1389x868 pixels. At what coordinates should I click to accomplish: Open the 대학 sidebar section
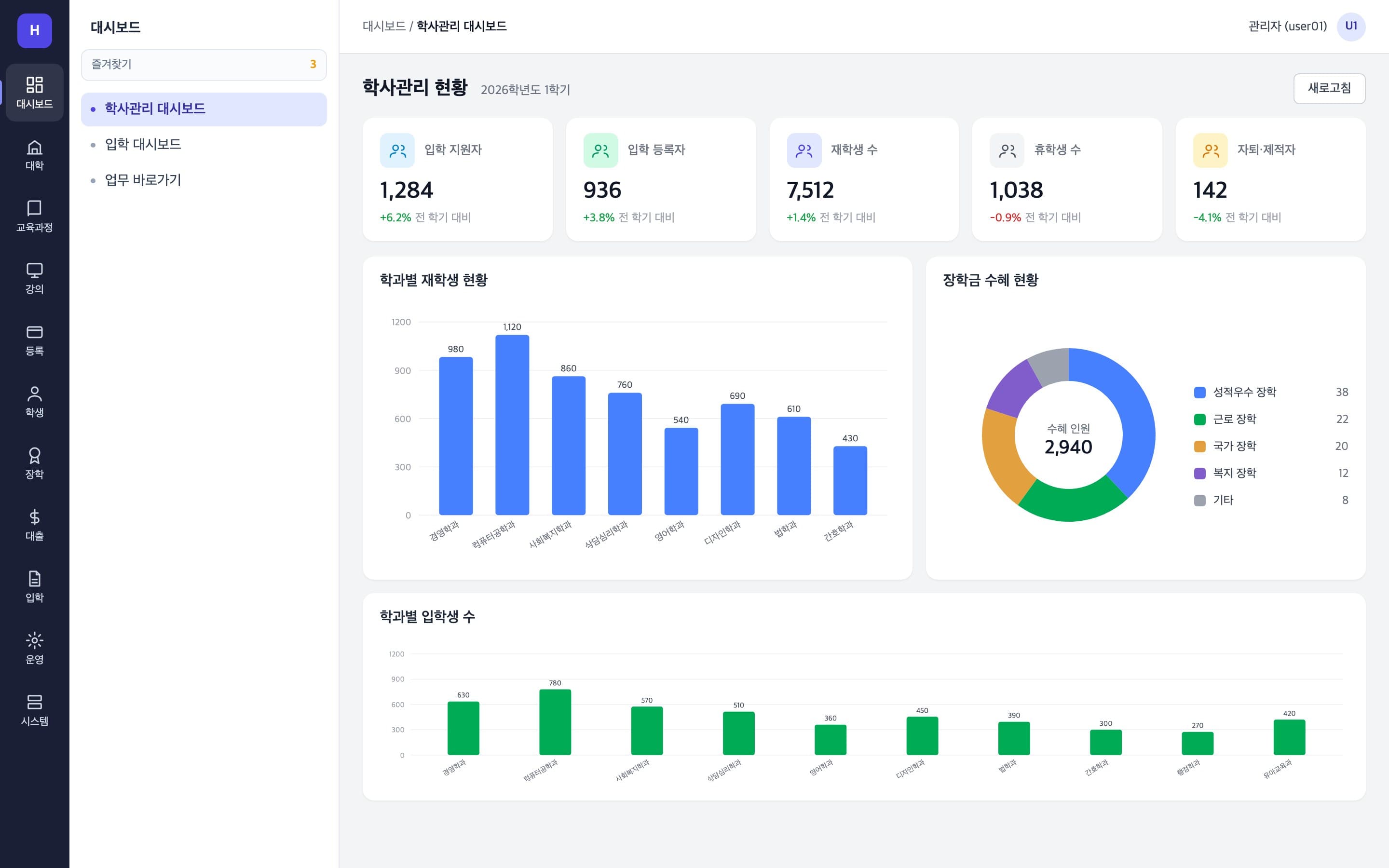pos(34,155)
